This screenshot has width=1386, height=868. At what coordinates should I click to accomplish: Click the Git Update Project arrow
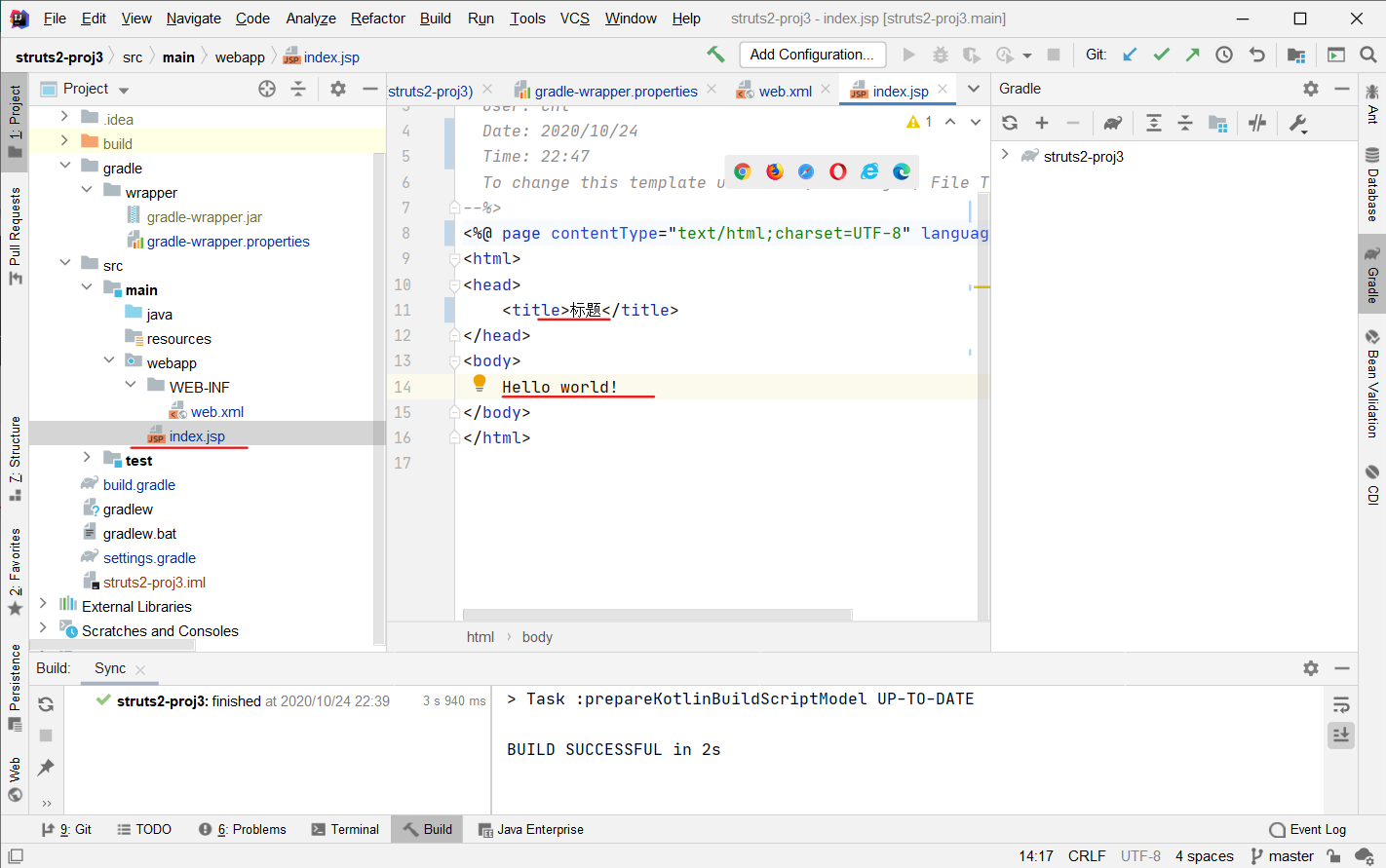[1130, 55]
